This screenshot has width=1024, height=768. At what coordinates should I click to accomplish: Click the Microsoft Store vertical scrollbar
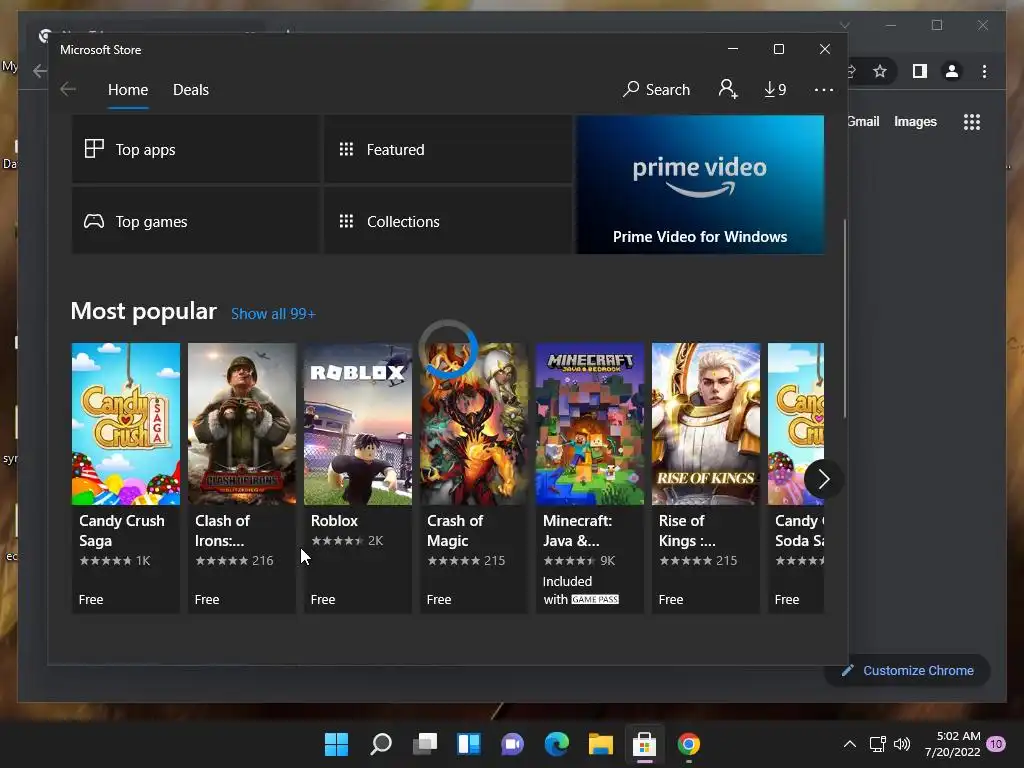pos(845,318)
